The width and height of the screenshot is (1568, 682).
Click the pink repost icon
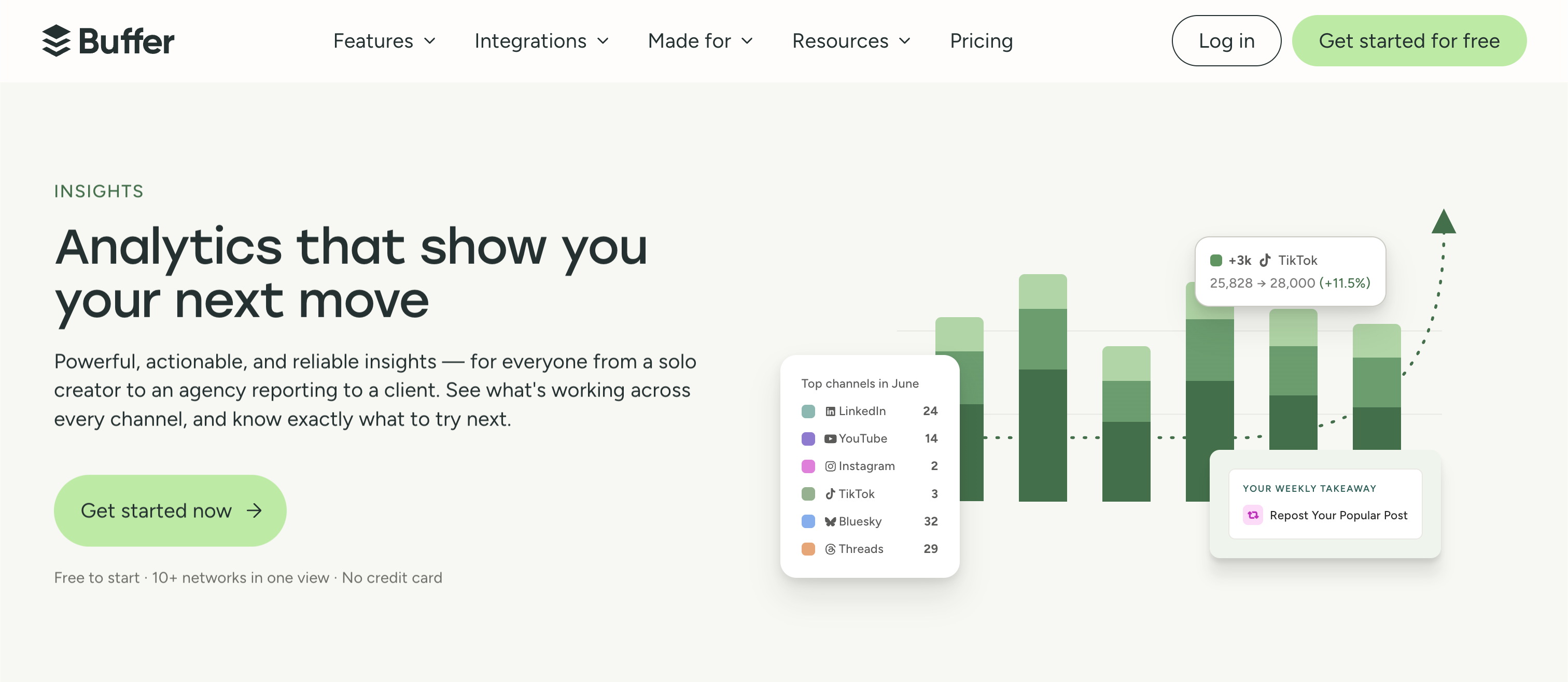(1253, 515)
